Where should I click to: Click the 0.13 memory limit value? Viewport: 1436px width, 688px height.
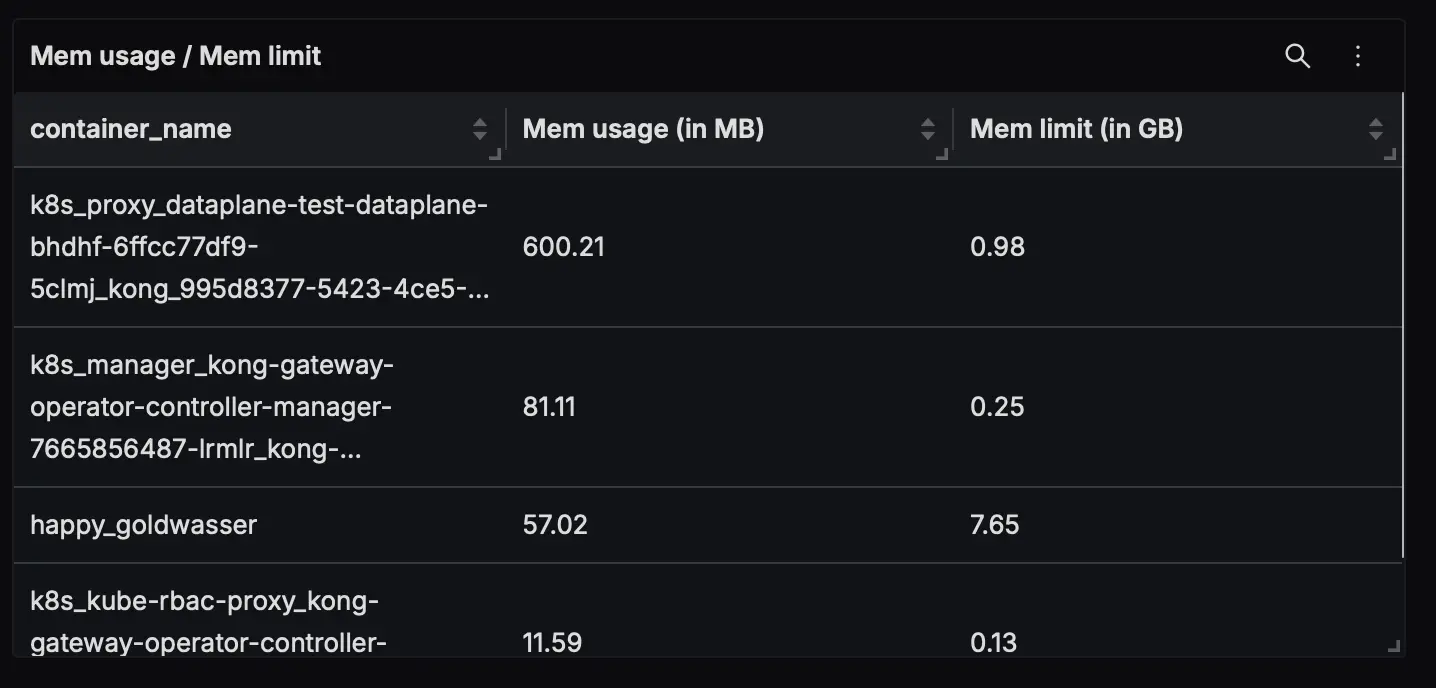coord(993,642)
